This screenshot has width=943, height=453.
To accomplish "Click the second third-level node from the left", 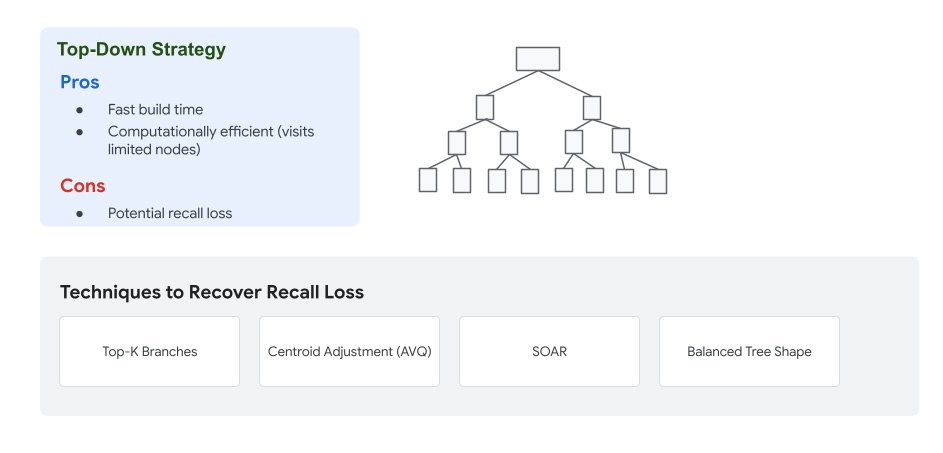I will pyautogui.click(x=509, y=143).
